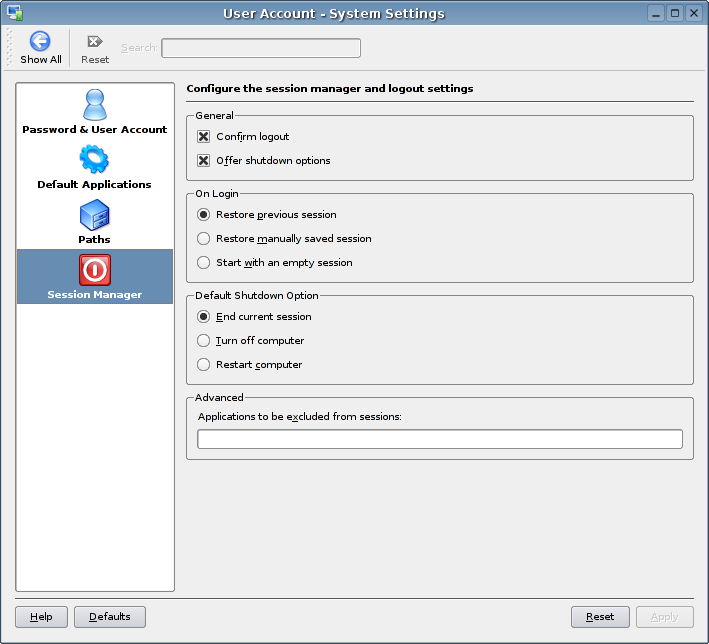The image size is (709, 644).
Task: Minimize the System Settings window
Action: pos(656,13)
